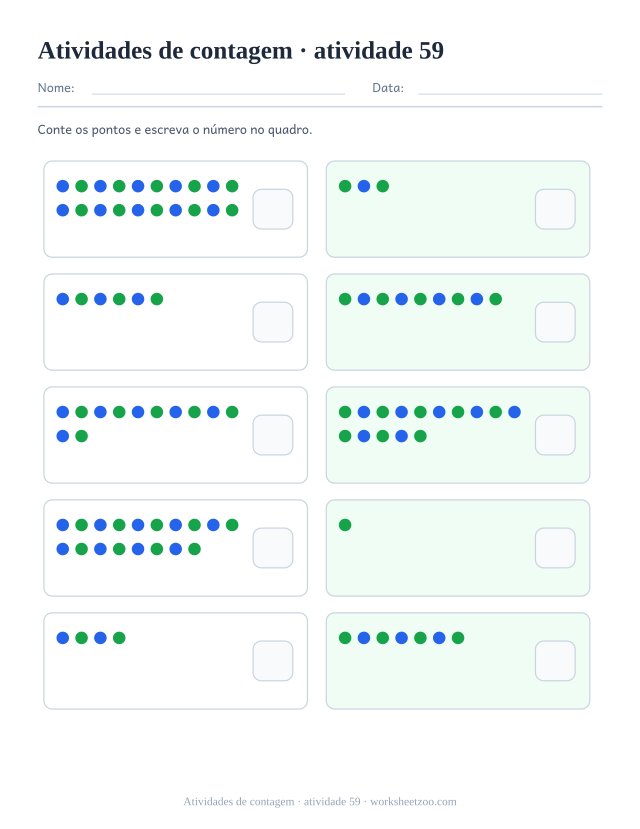
Task: Click the last green dot in the six-dot card
Action: coord(157,299)
